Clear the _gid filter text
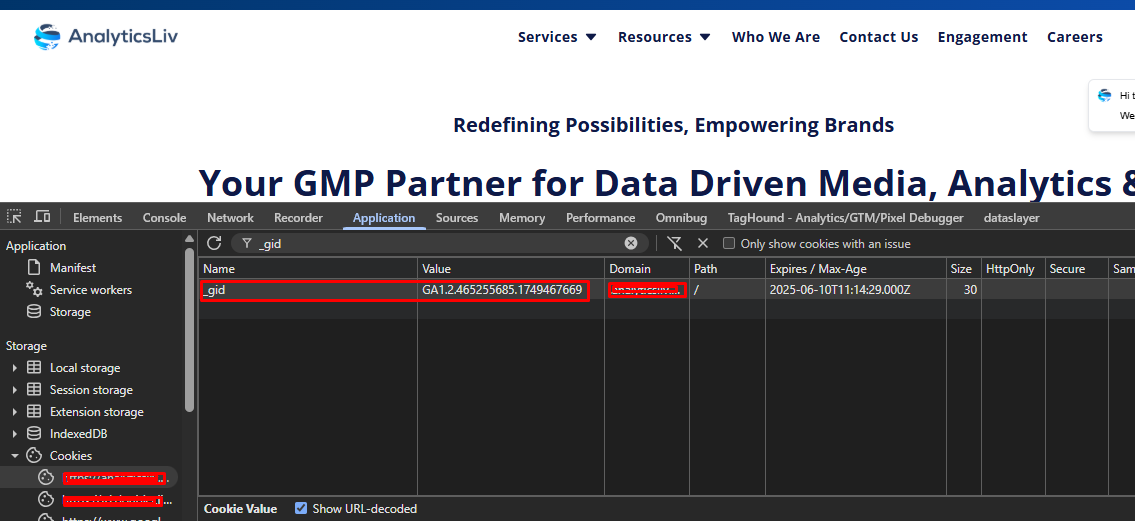Screen dimensions: 1135x521 631,243
